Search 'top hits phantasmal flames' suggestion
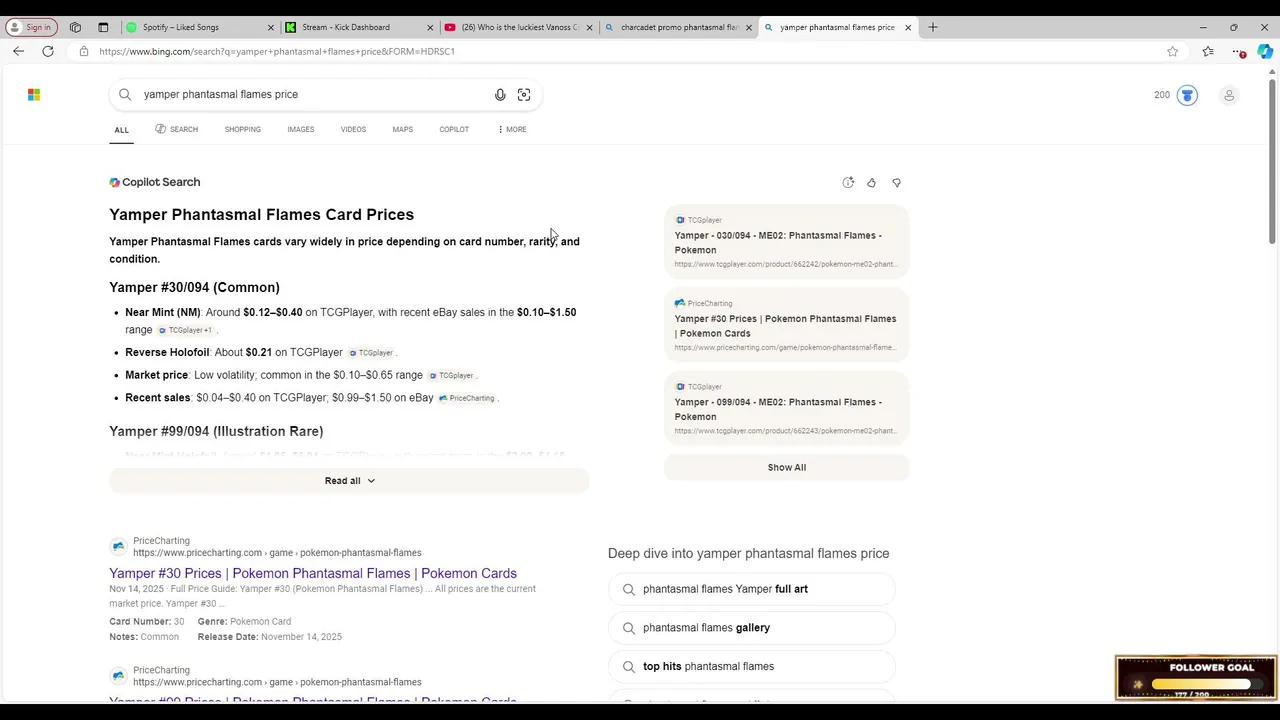This screenshot has width=1280, height=720. [x=752, y=666]
